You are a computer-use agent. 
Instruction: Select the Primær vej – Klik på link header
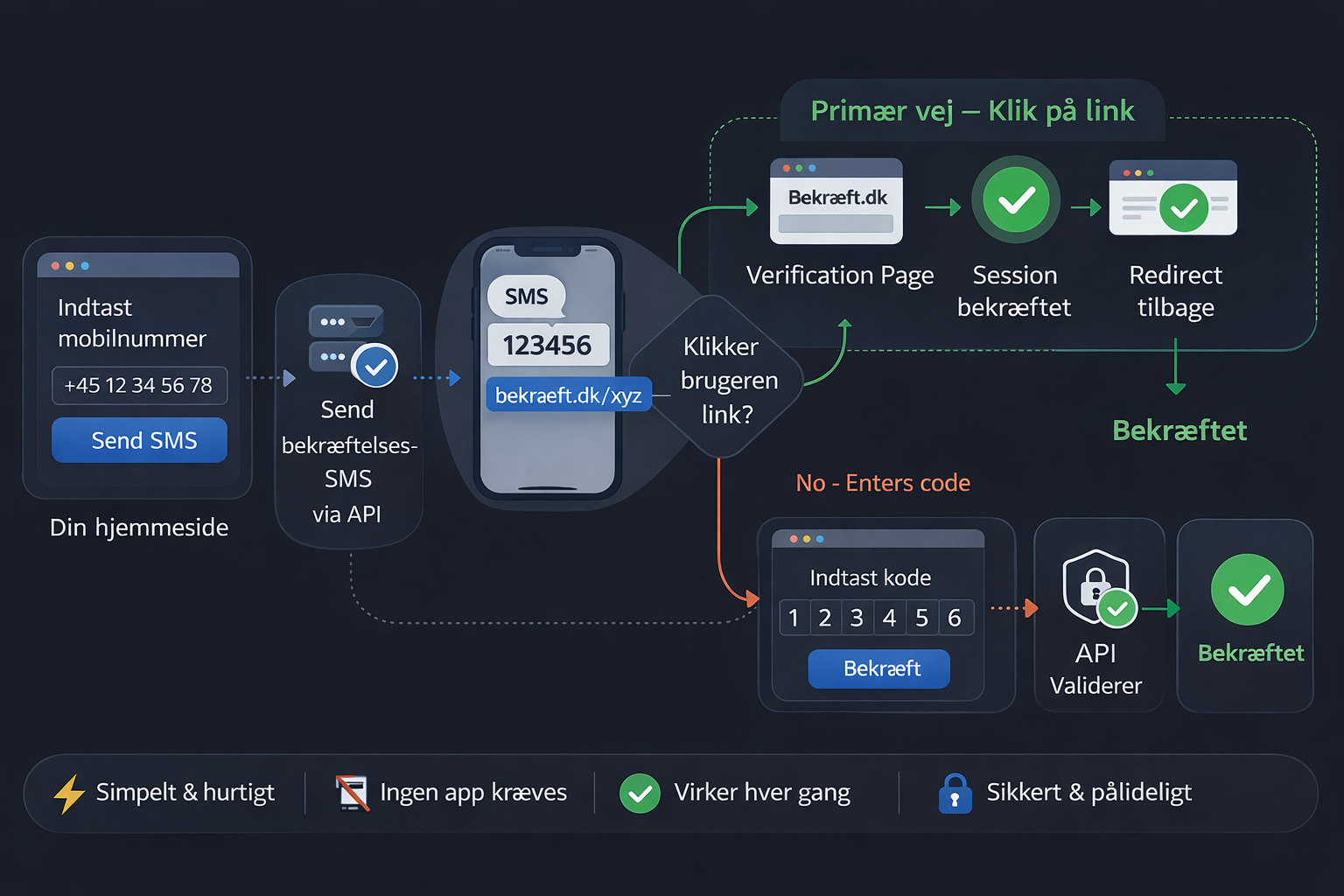973,111
